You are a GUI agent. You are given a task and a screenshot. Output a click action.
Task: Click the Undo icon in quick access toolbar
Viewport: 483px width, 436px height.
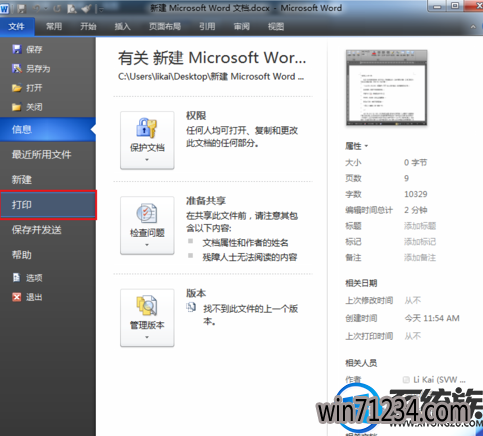[37, 9]
